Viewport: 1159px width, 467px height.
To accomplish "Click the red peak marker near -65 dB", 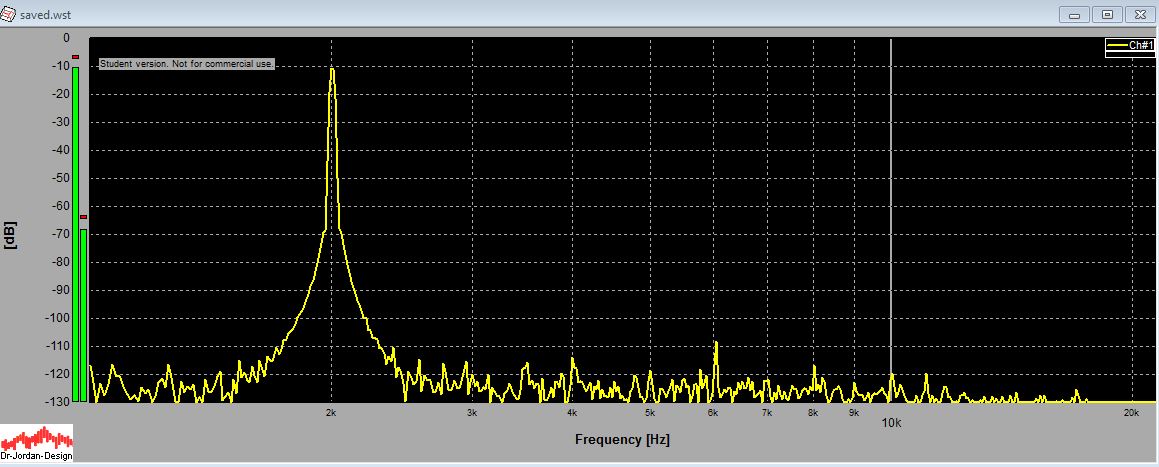I will coord(84,217).
